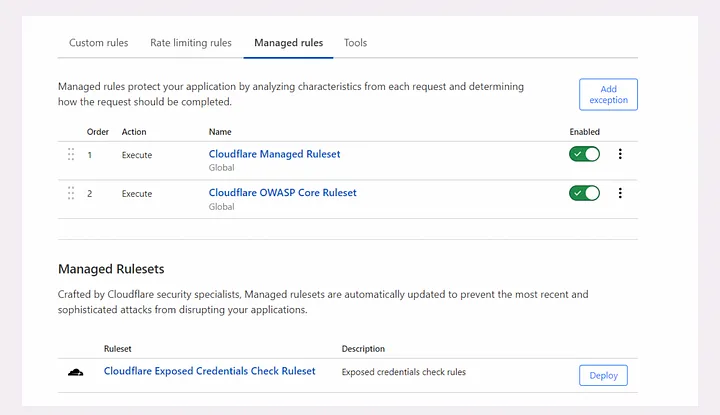The height and width of the screenshot is (415, 720).
Task: Open Cloudflare Managed Ruleset link
Action: click(x=274, y=154)
